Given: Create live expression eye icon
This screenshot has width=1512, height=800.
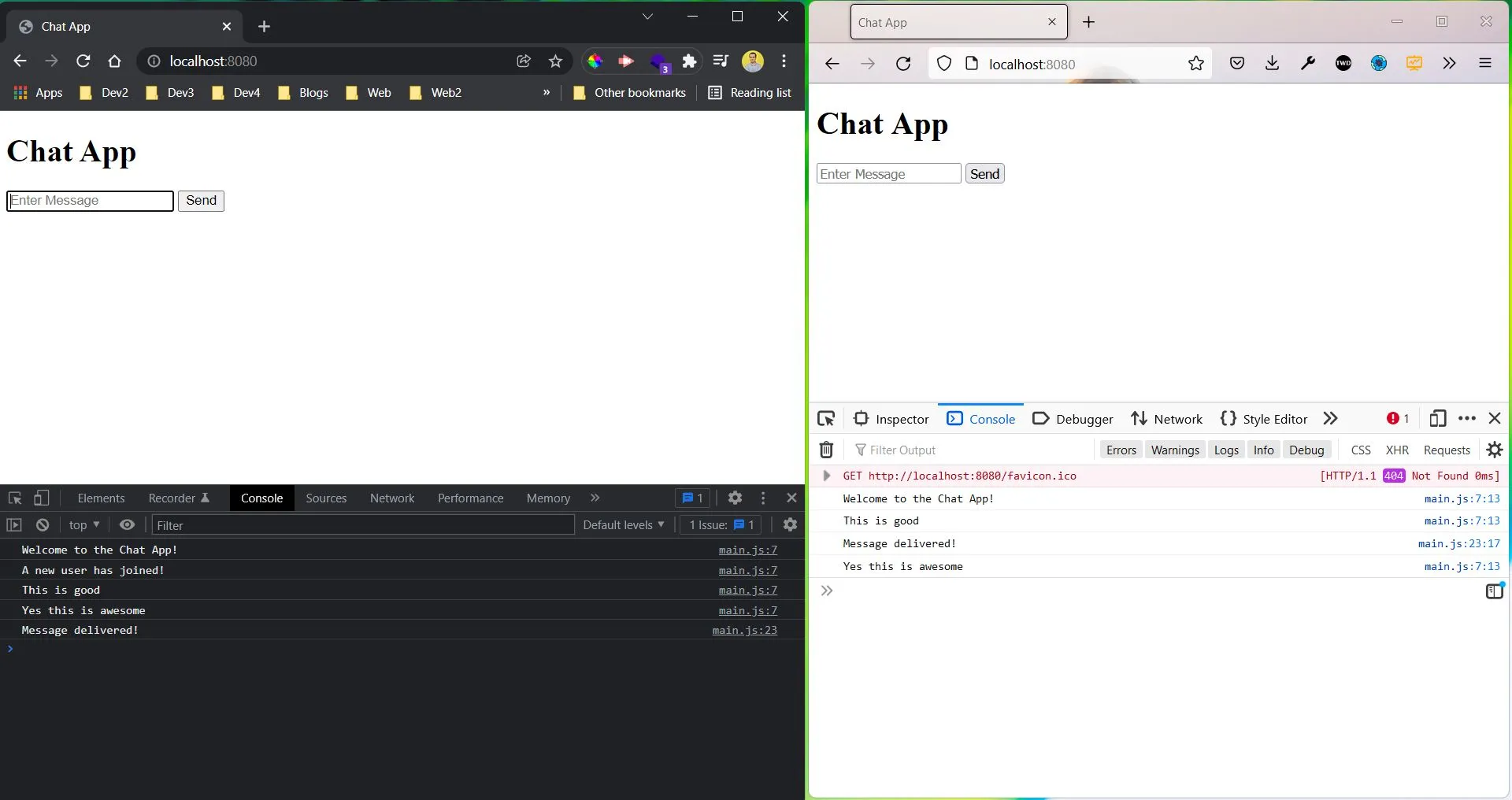Looking at the screenshot, I should pyautogui.click(x=127, y=524).
